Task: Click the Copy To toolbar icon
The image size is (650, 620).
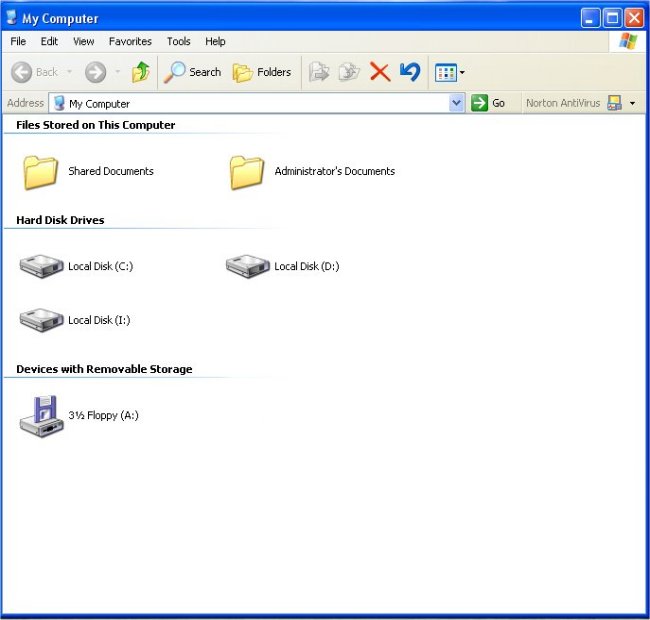Action: (x=349, y=72)
